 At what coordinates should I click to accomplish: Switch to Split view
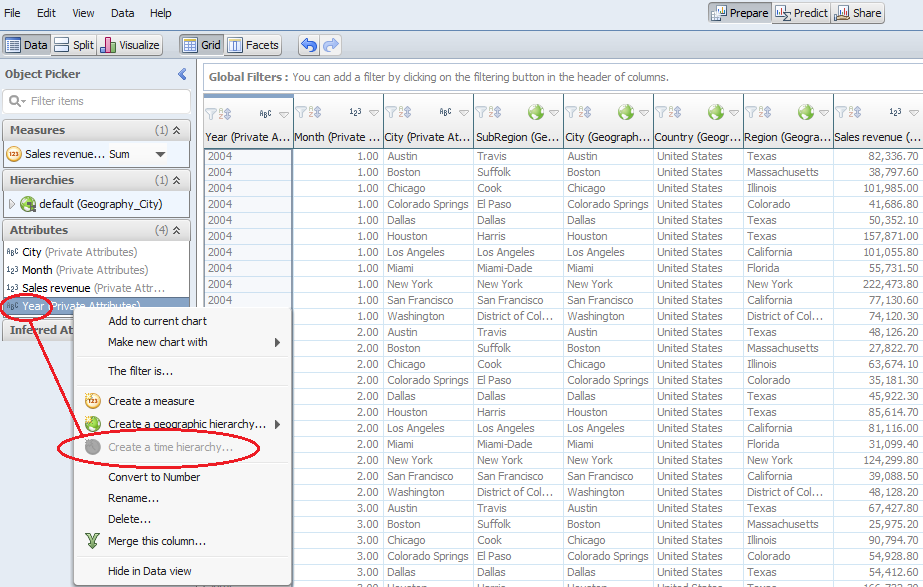74,45
